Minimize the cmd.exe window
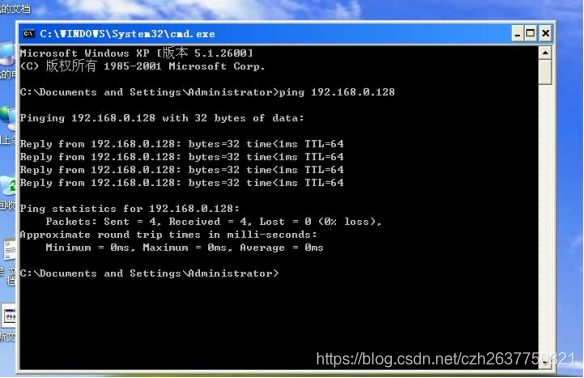The image size is (584, 378). (517, 34)
